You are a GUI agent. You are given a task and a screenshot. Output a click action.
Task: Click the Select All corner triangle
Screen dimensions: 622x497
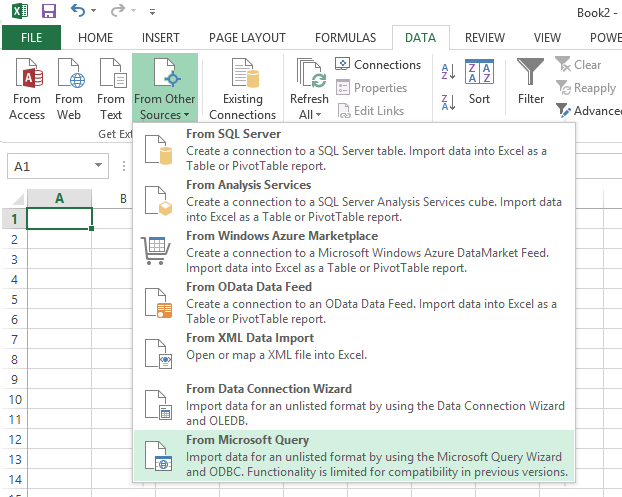click(18, 198)
